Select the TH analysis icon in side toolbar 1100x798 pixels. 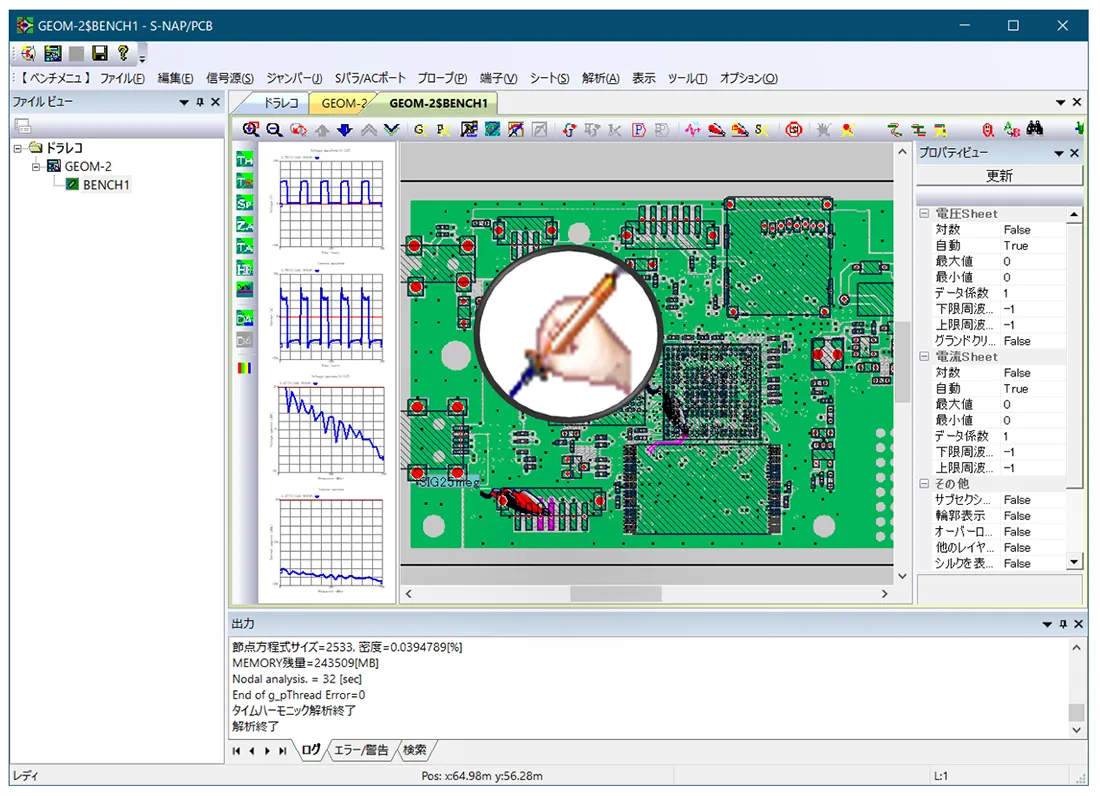pyautogui.click(x=244, y=159)
